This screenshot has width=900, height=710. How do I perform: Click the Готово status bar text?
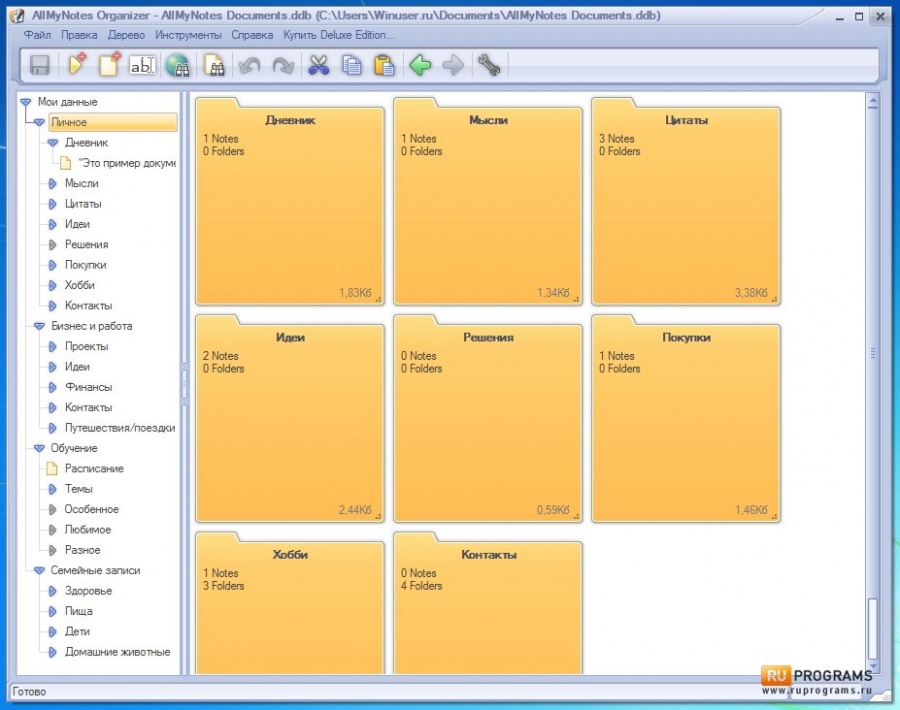point(29,692)
